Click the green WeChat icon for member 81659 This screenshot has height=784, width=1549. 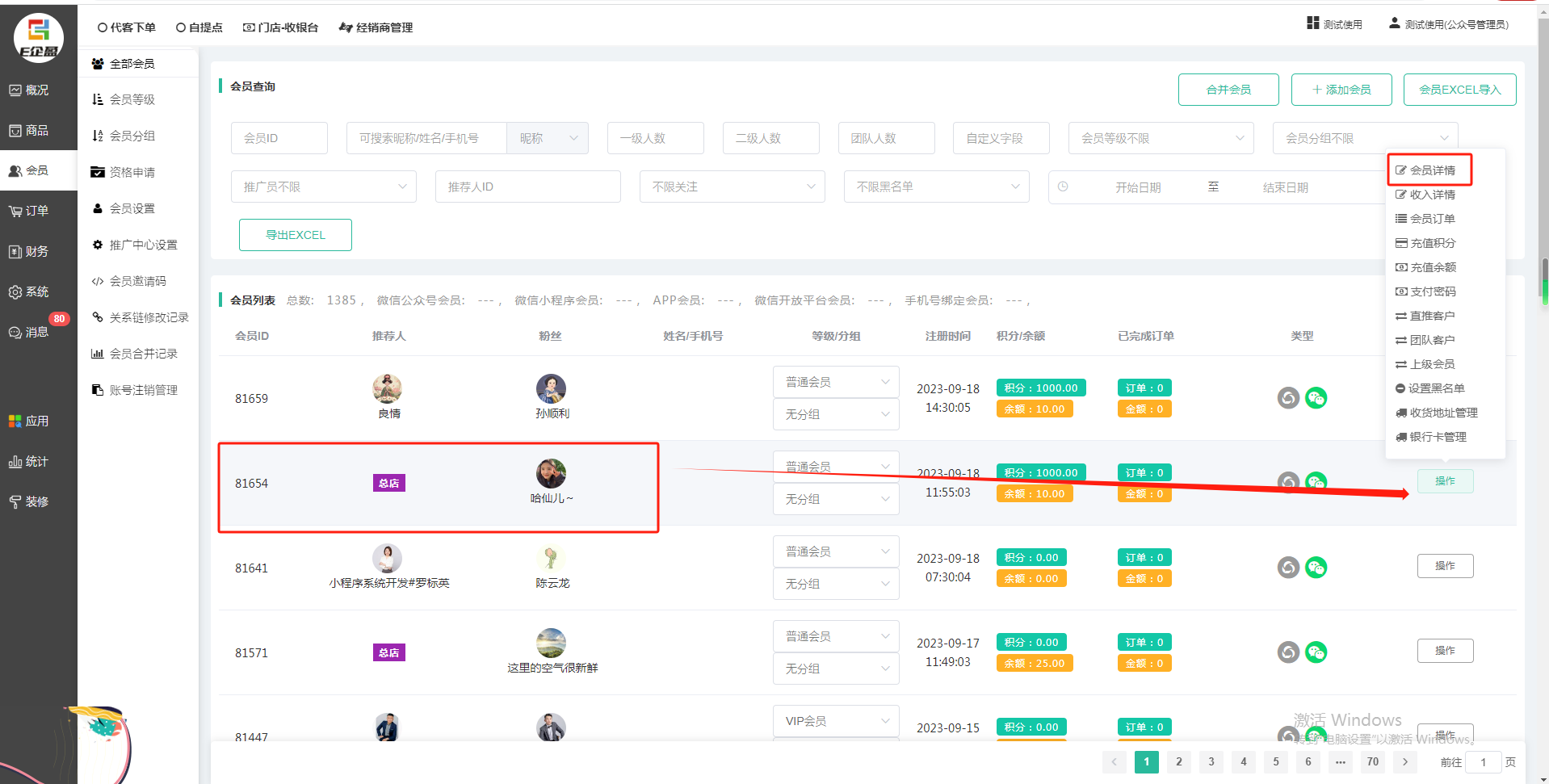pos(1316,398)
